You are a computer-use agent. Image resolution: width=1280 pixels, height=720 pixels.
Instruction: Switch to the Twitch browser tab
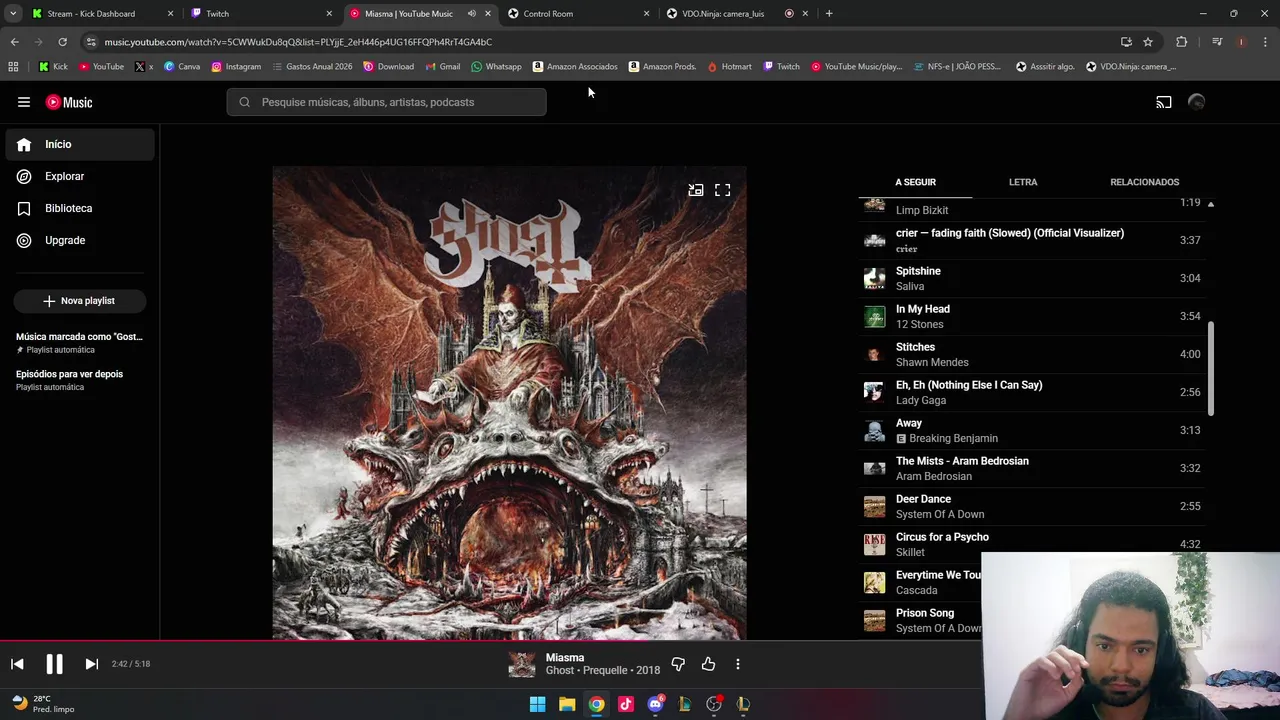point(260,14)
